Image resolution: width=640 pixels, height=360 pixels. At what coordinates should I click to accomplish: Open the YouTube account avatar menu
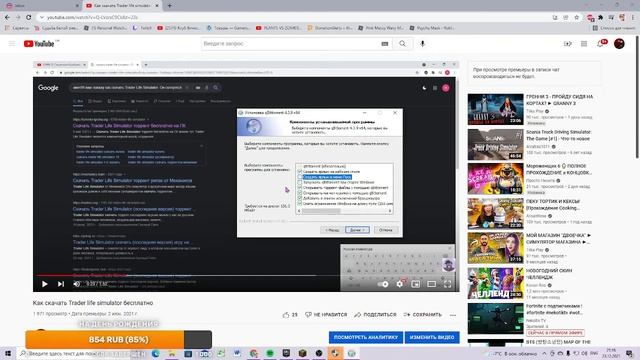tap(619, 44)
